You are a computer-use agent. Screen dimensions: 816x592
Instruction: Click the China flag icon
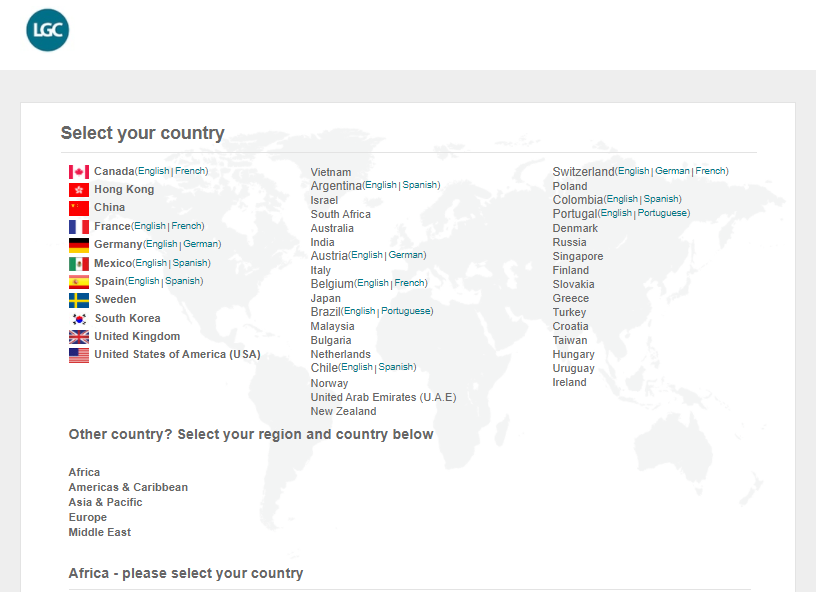coord(79,208)
